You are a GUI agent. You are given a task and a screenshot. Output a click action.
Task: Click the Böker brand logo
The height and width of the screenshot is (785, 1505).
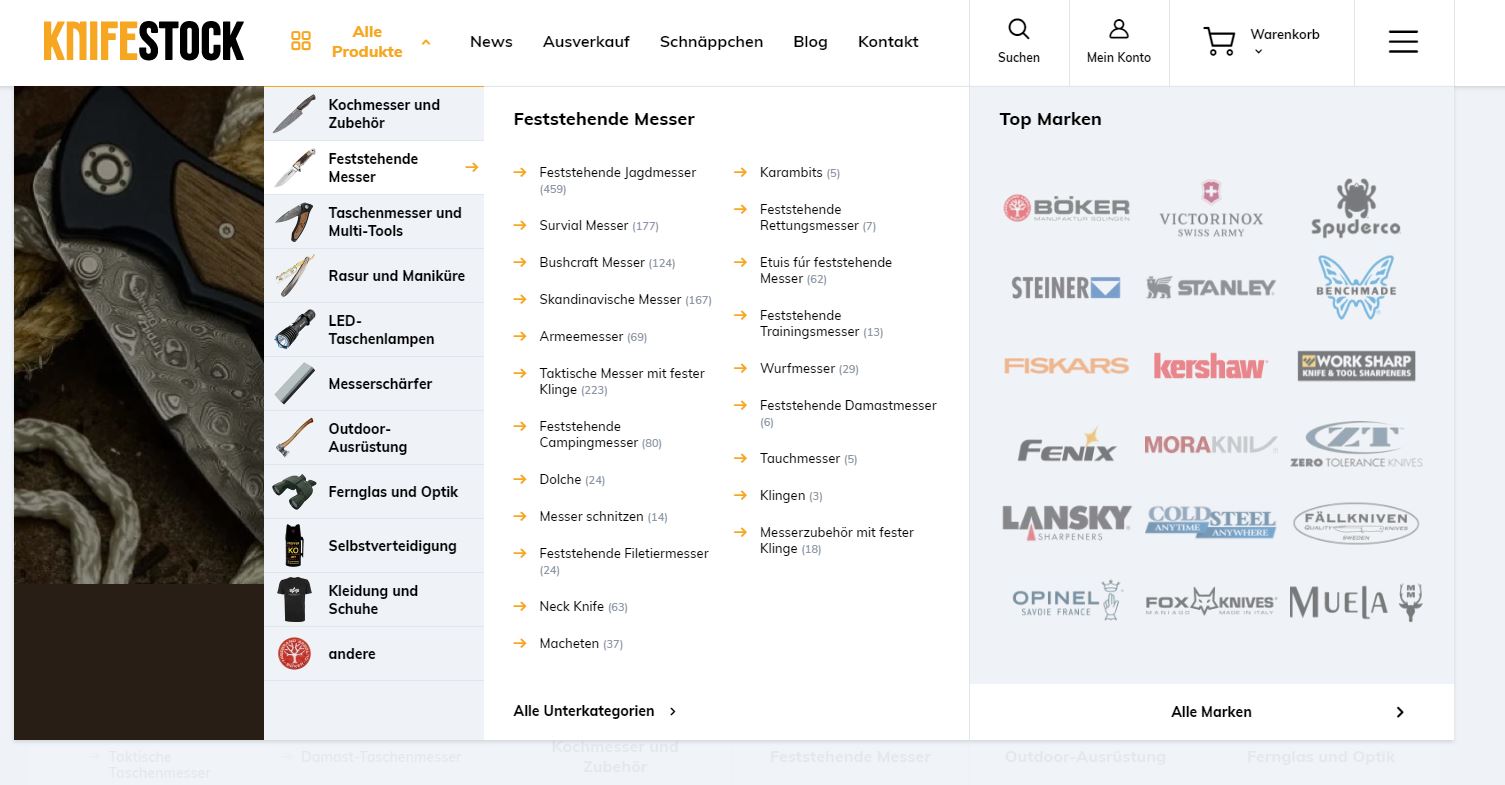coord(1066,208)
